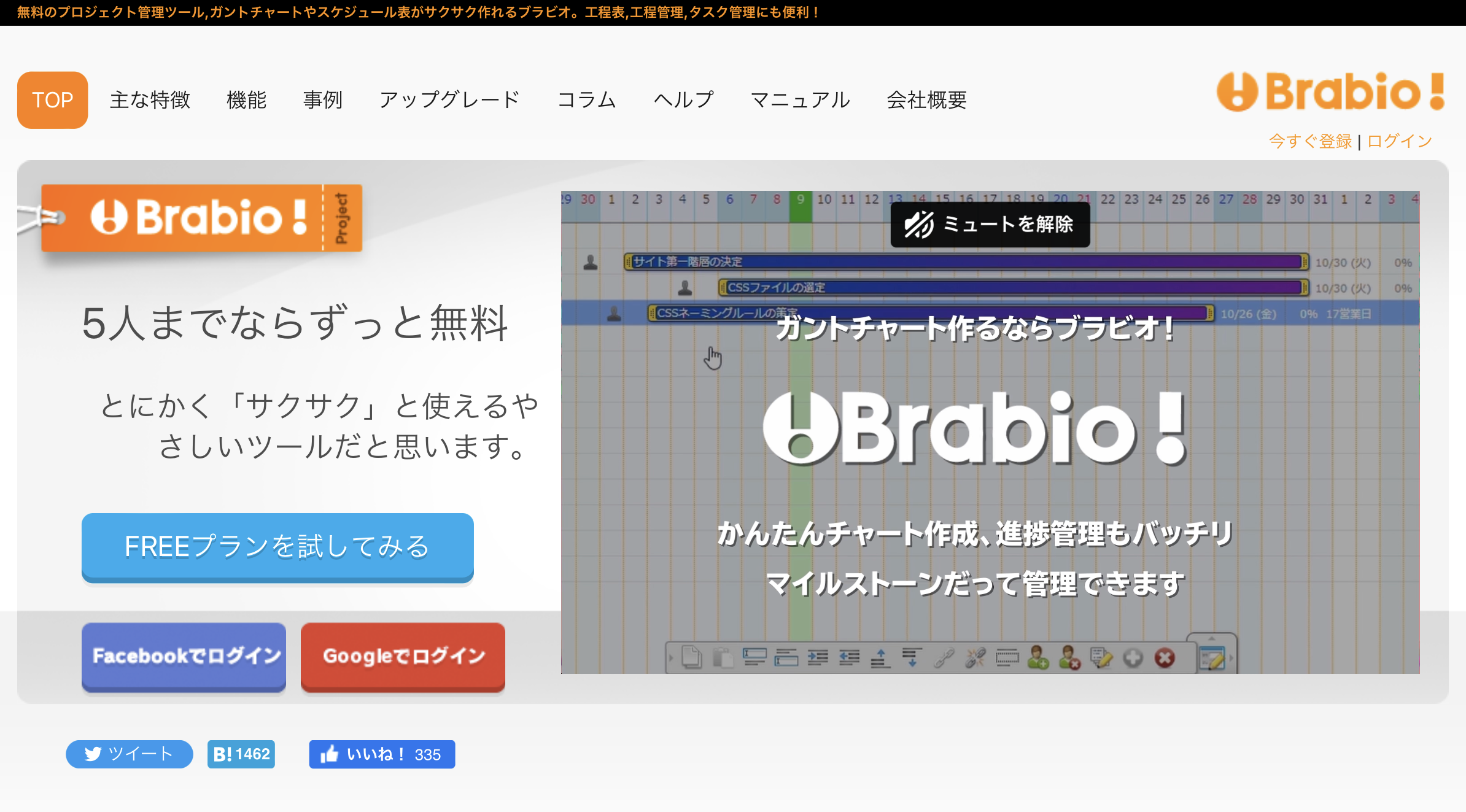Click the insert task below icon
1466x812 pixels.
tap(786, 657)
